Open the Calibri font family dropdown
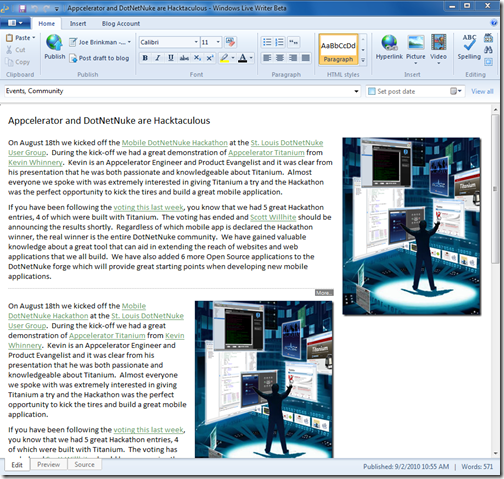 (x=169, y=42)
